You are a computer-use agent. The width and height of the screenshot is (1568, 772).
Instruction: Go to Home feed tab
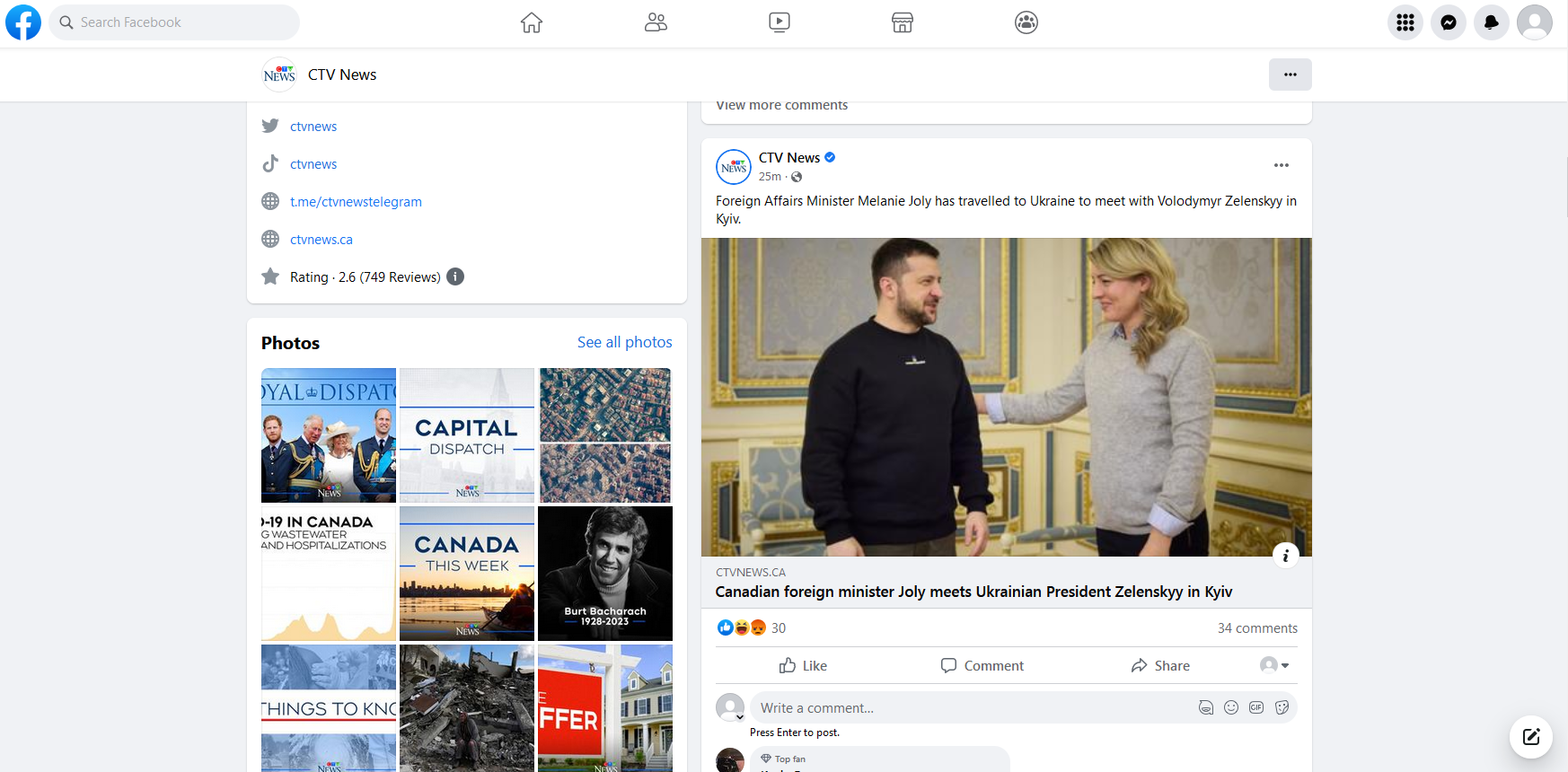pos(532,22)
